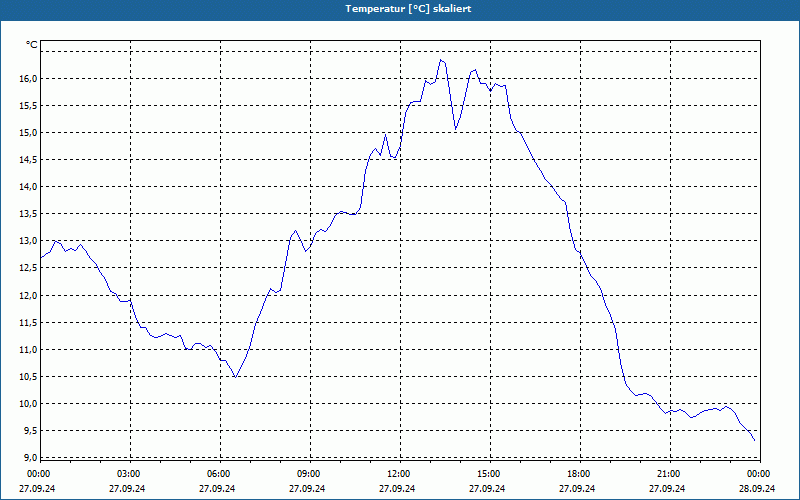Click the '12:00' x-axis time label
This screenshot has height=500, width=800.
(x=397, y=474)
